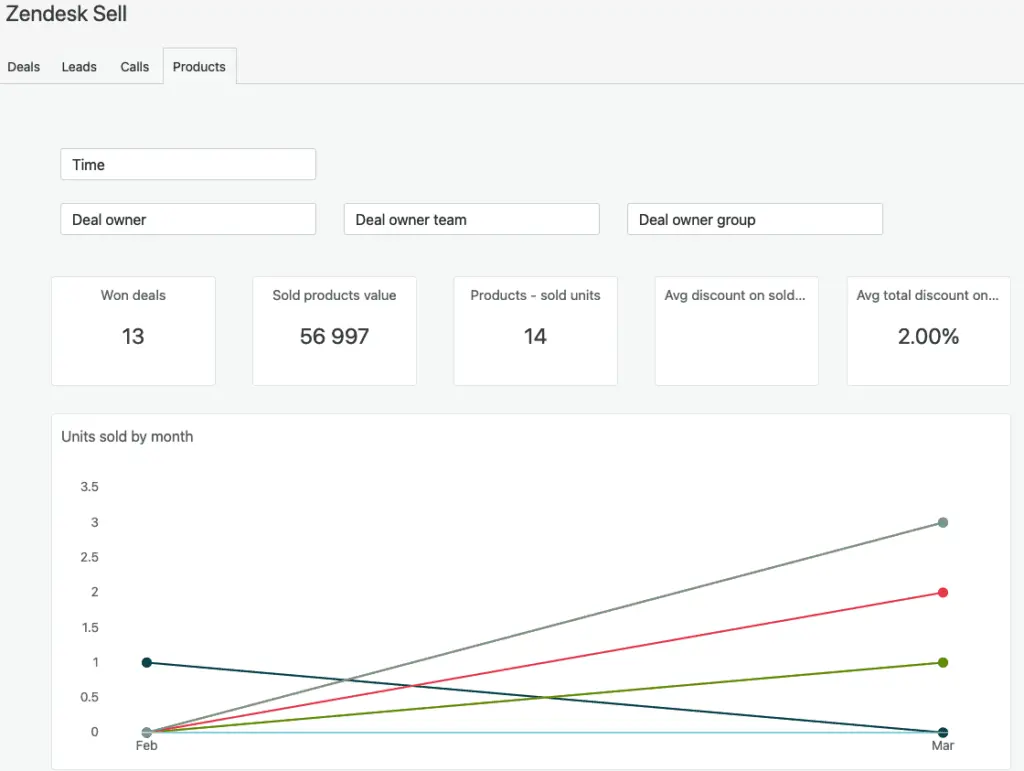Click the Won deals card label
The image size is (1024, 771).
(133, 295)
